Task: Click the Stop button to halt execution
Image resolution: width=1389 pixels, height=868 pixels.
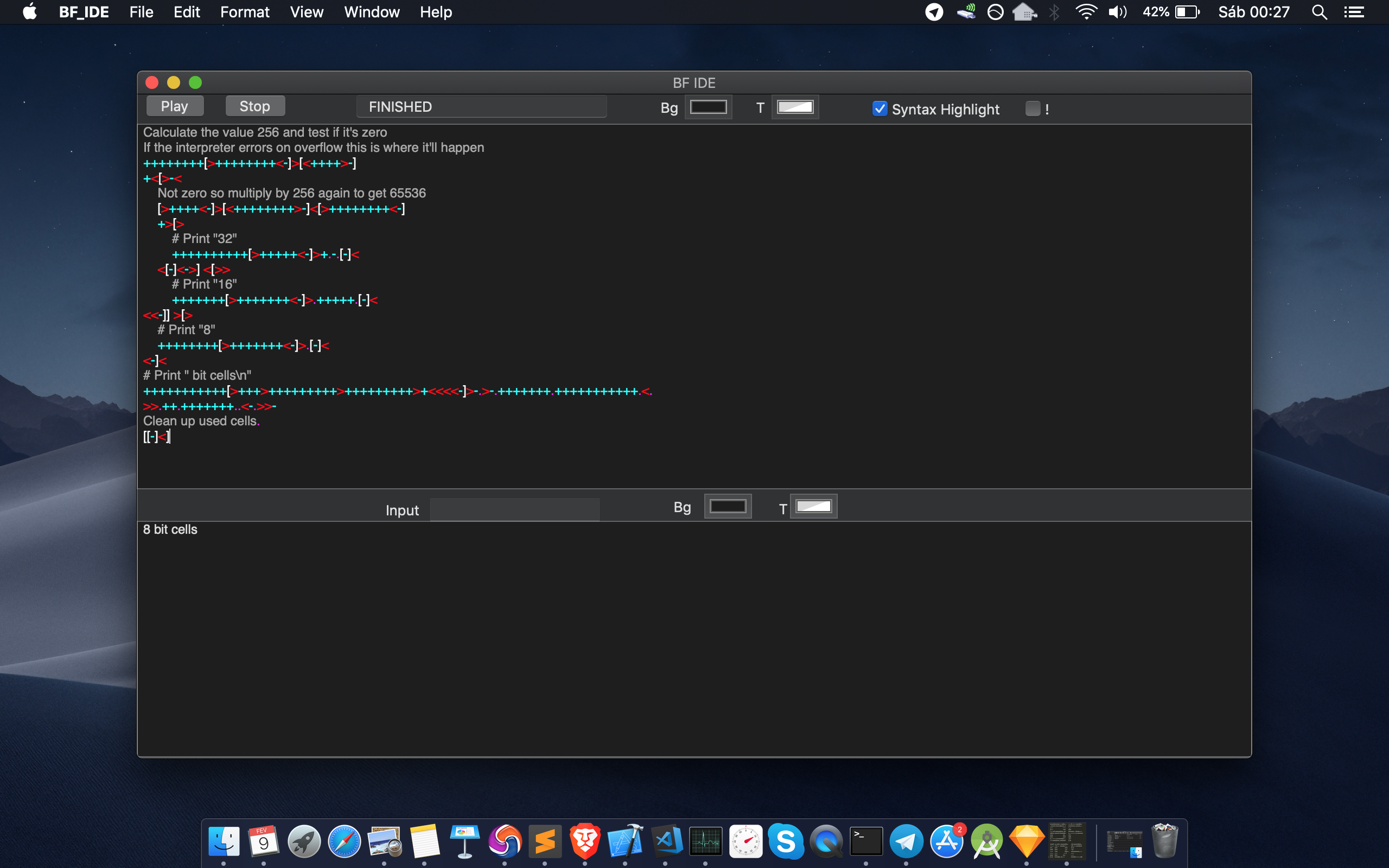Action: tap(254, 107)
